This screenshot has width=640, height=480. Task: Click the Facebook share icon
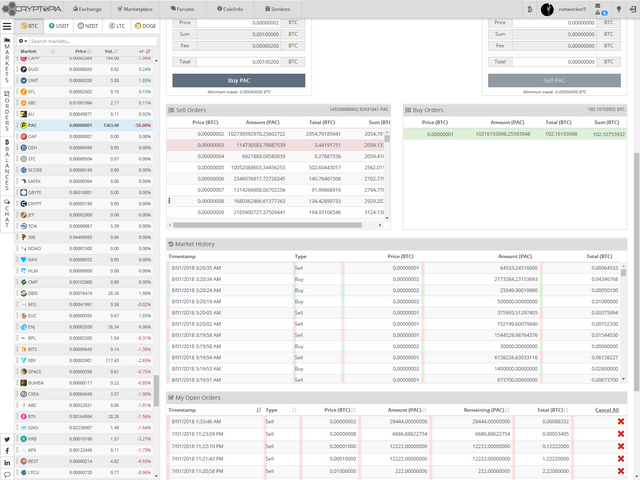coord(7,452)
